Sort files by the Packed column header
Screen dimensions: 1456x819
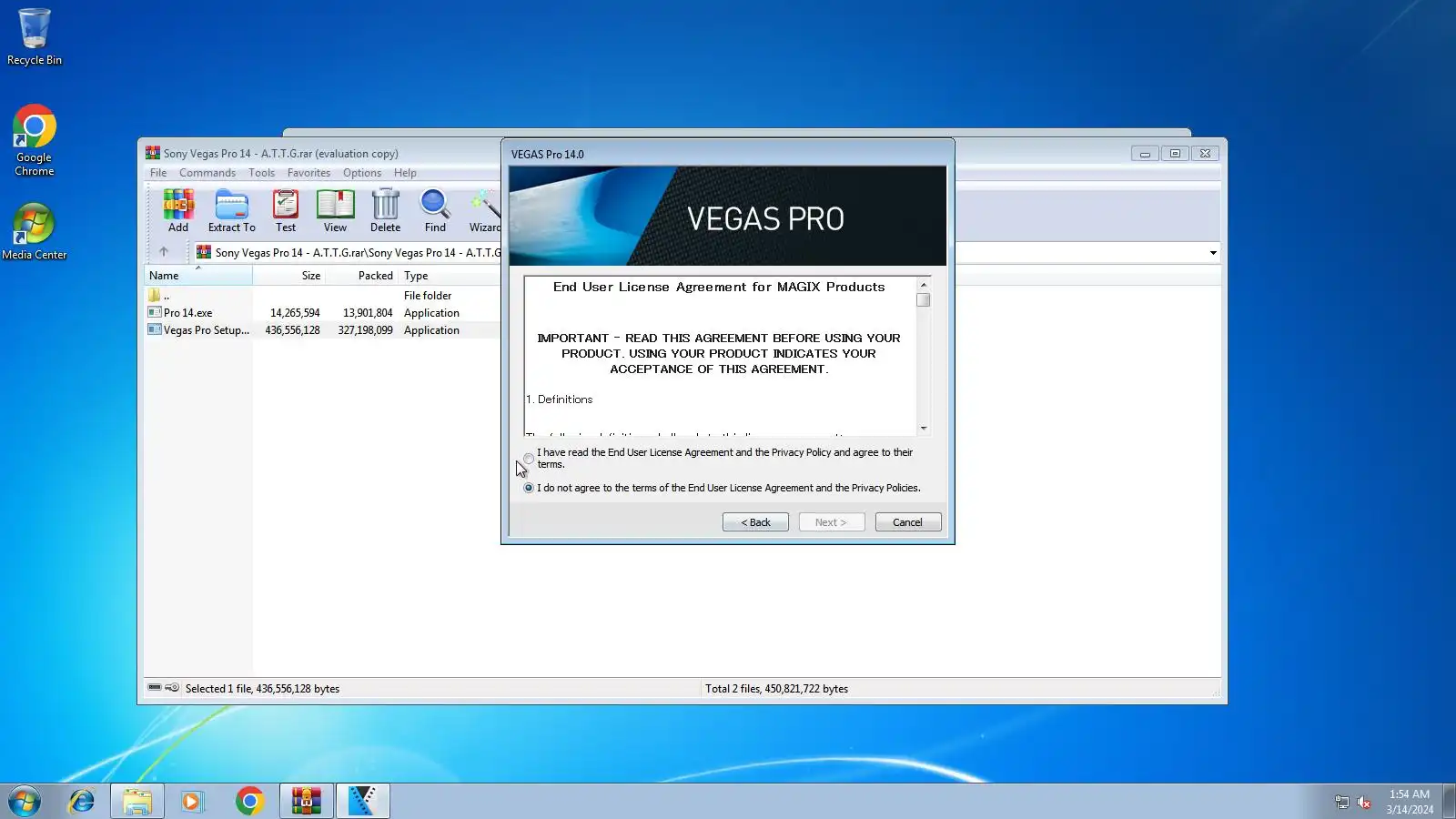(361, 276)
